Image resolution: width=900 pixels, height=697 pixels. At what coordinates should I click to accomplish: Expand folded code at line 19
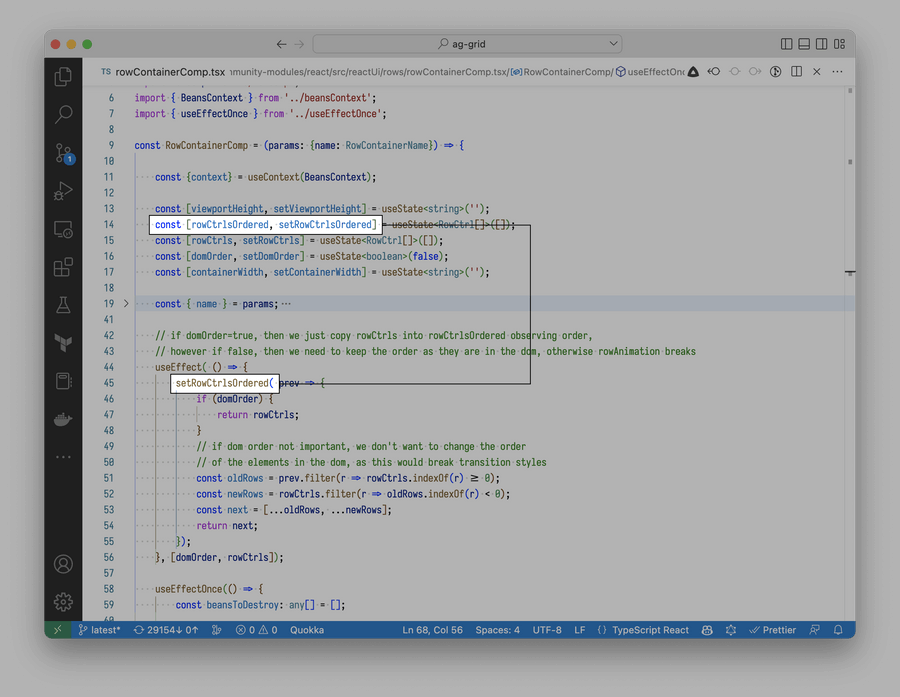pos(126,303)
